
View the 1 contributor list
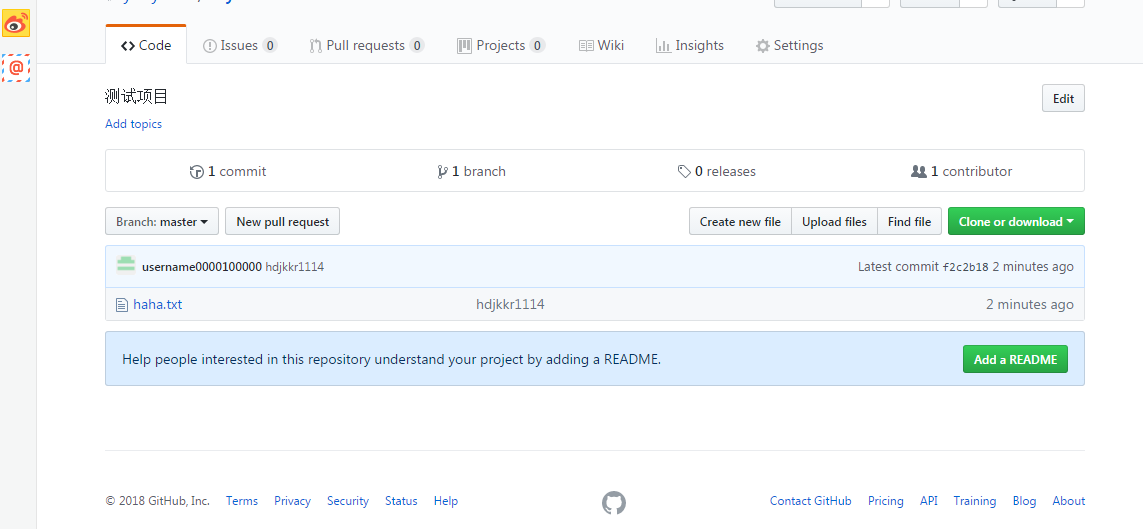961,171
